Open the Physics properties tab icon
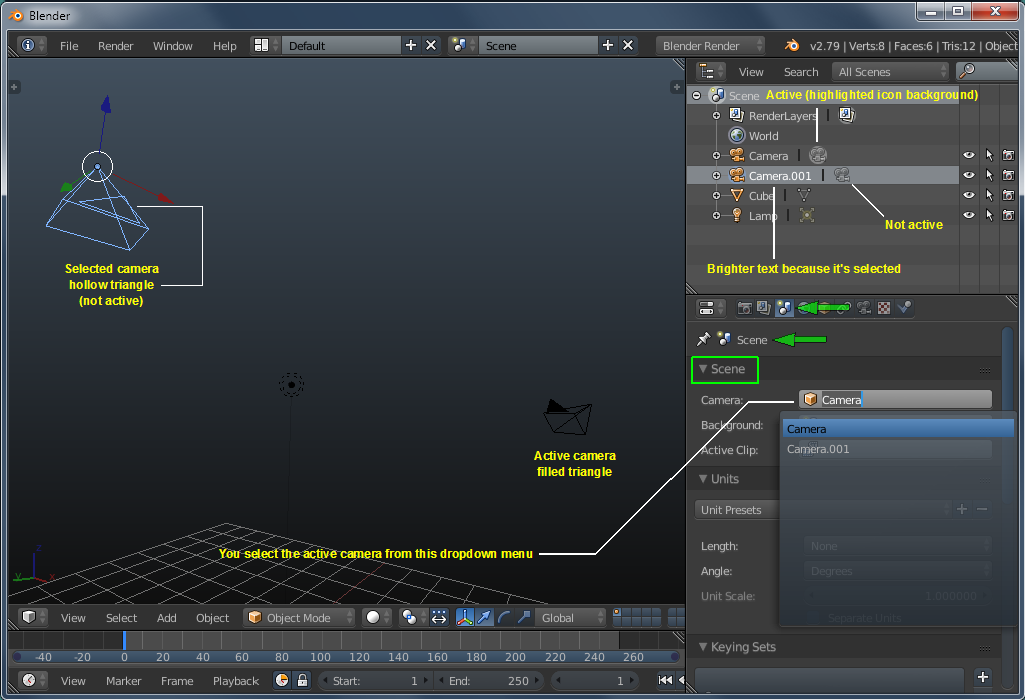This screenshot has width=1025, height=700. [904, 308]
